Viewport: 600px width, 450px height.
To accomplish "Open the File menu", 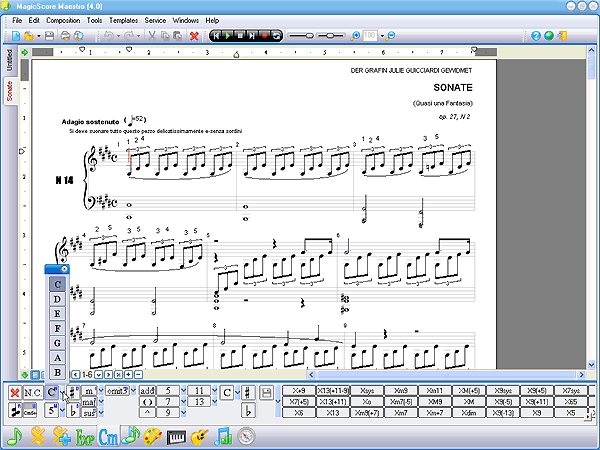I will pos(17,20).
